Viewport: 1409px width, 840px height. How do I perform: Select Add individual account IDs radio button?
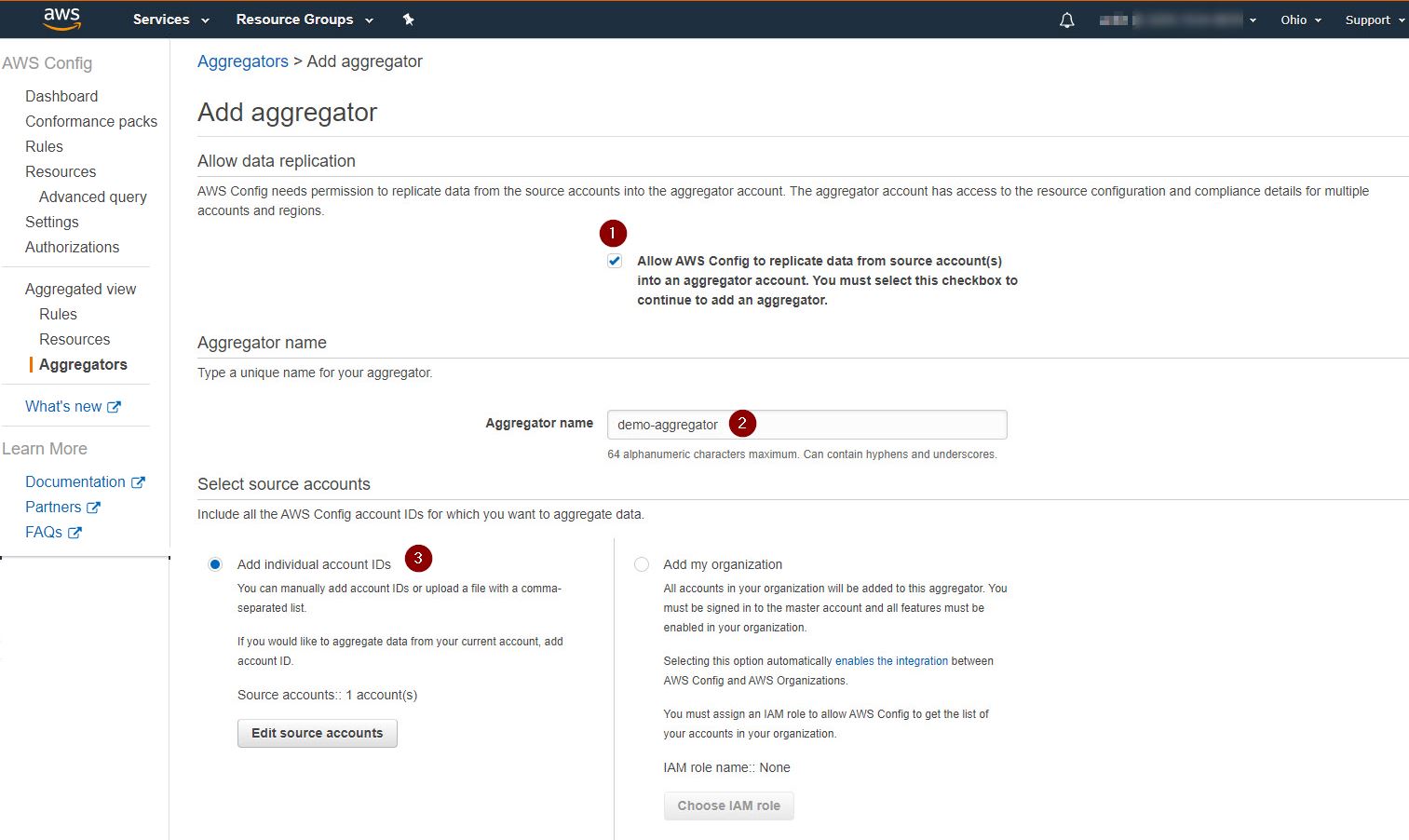click(x=215, y=564)
